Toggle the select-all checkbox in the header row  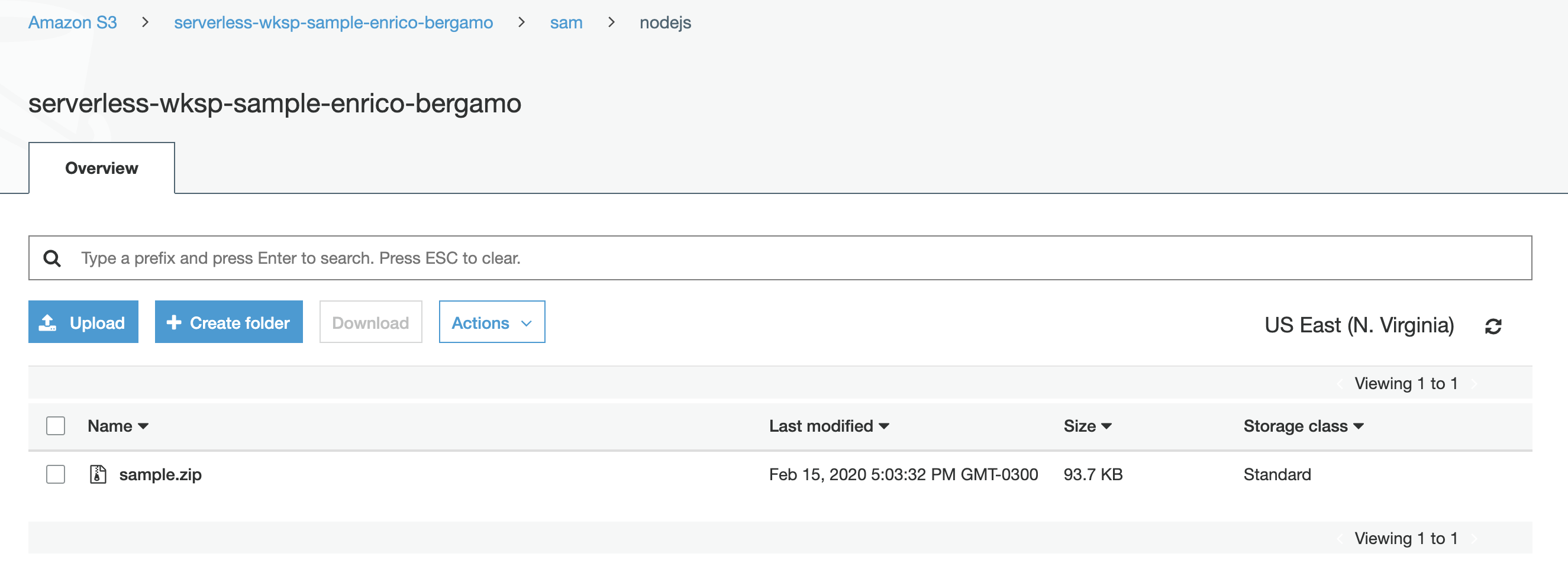(56, 426)
